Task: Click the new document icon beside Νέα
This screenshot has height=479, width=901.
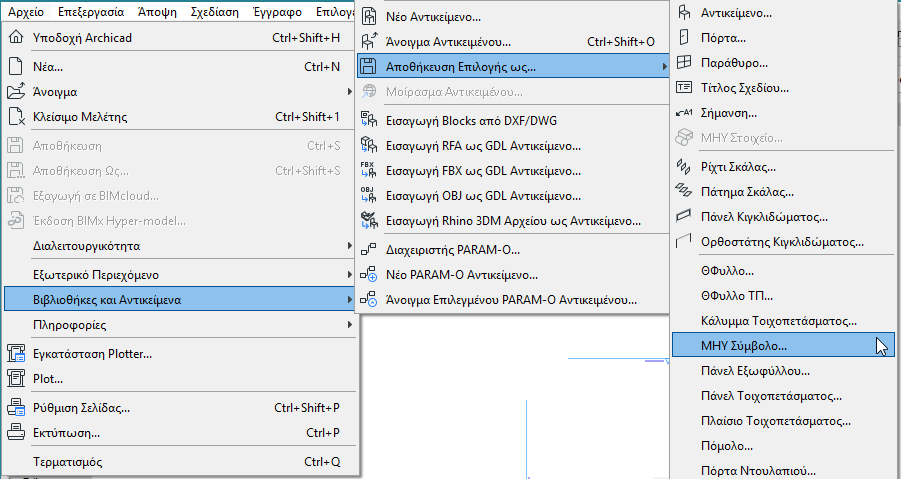Action: 16,67
